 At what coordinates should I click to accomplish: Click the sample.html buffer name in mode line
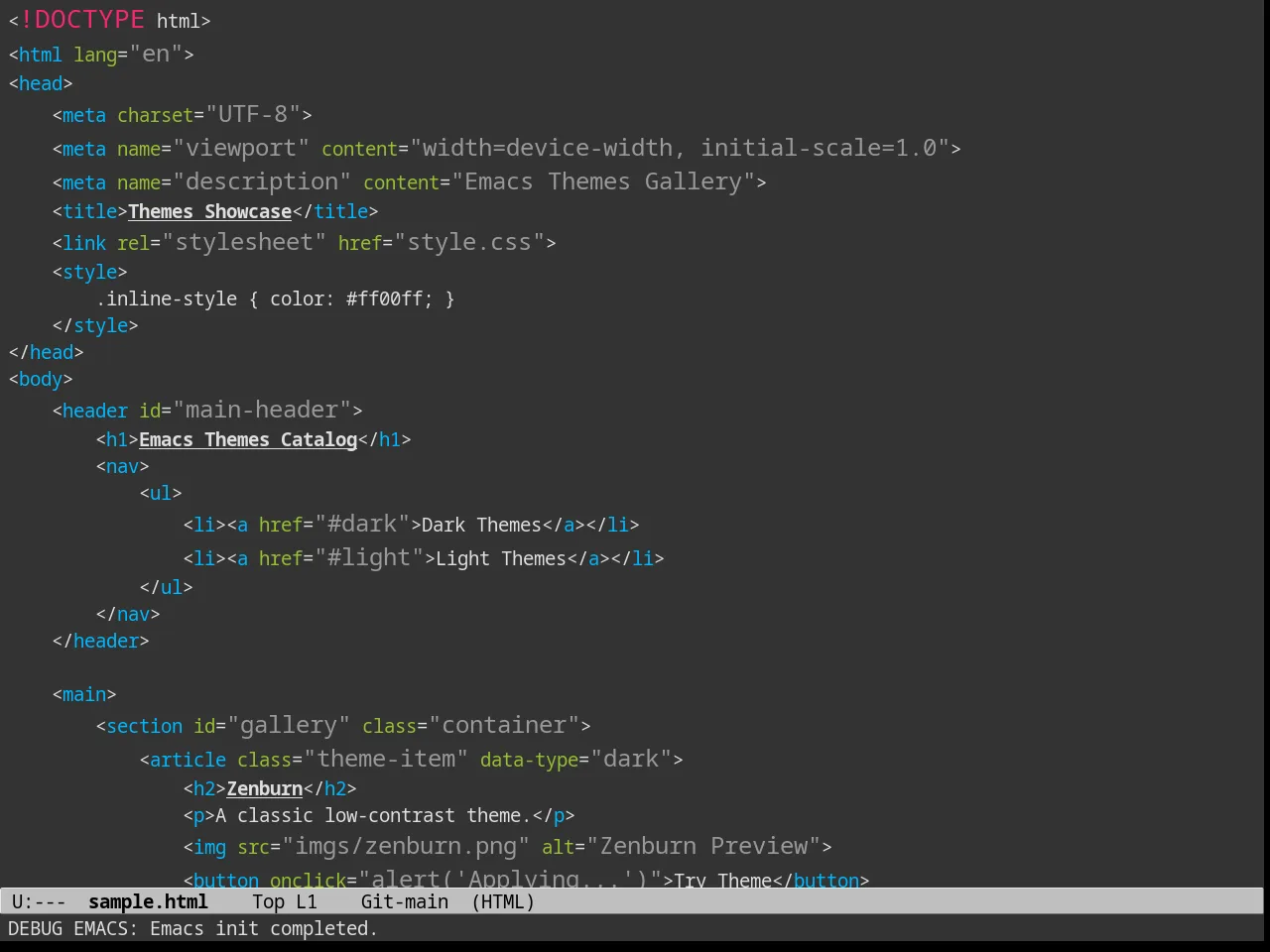148,901
